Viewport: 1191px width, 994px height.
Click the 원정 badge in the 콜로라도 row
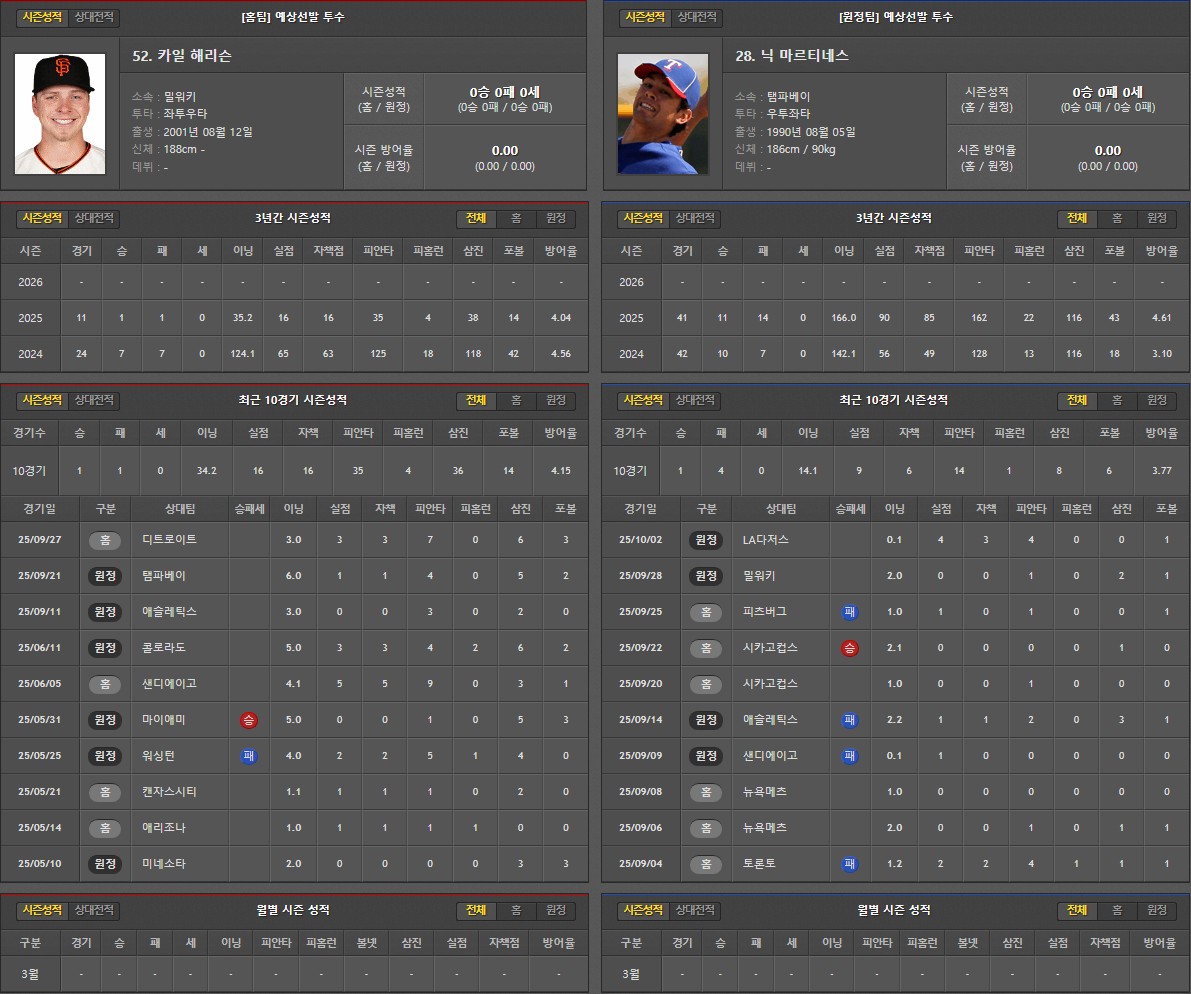(104, 647)
